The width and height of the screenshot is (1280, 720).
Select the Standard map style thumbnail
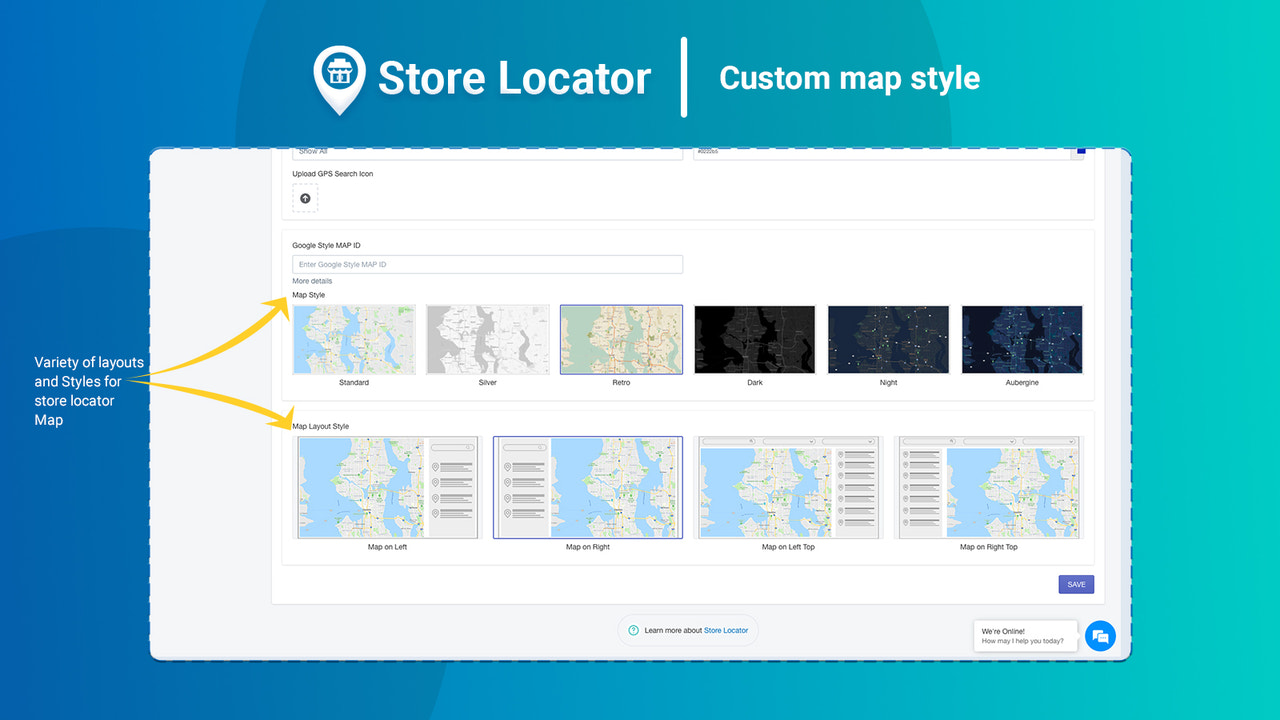tap(354, 339)
